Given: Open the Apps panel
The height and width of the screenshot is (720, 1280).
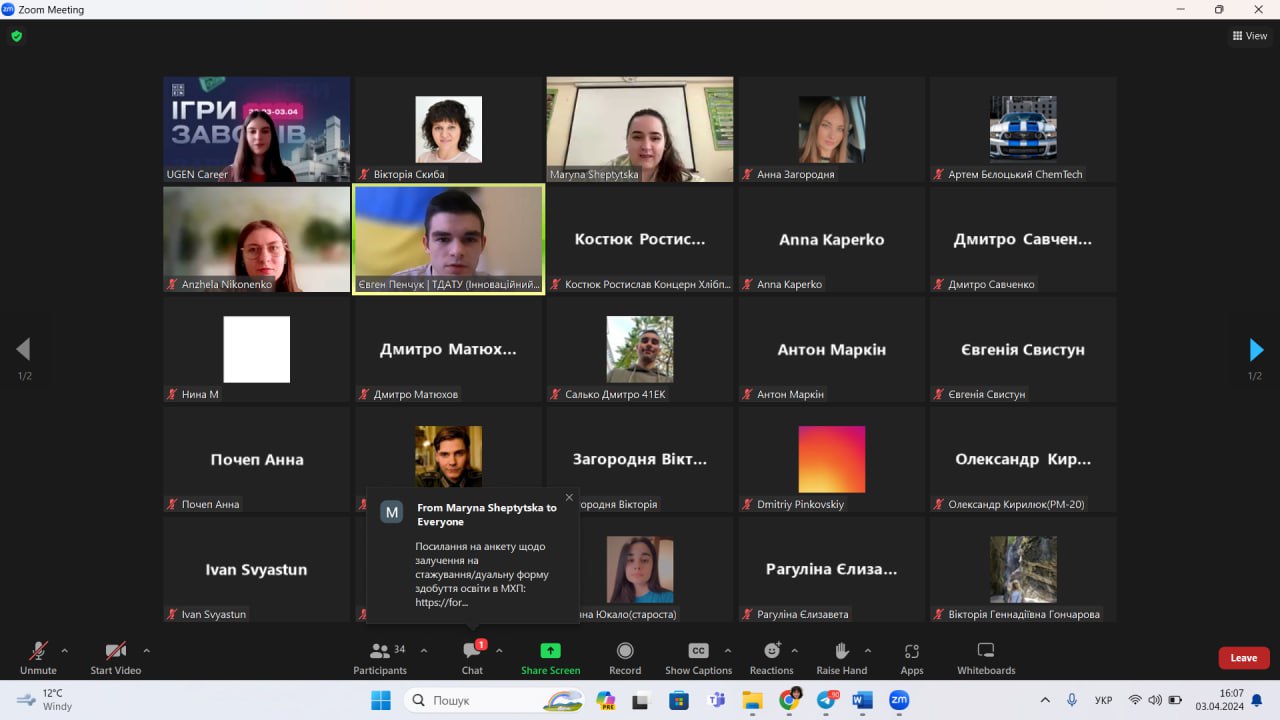Looking at the screenshot, I should pyautogui.click(x=911, y=658).
